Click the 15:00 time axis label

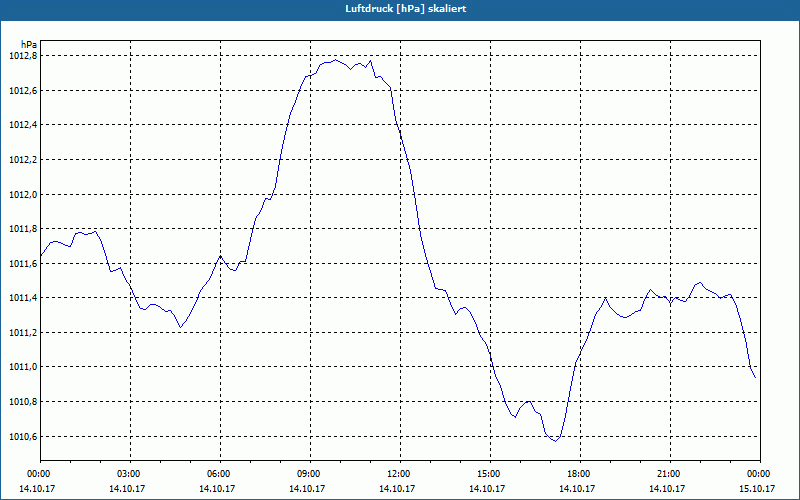487,474
